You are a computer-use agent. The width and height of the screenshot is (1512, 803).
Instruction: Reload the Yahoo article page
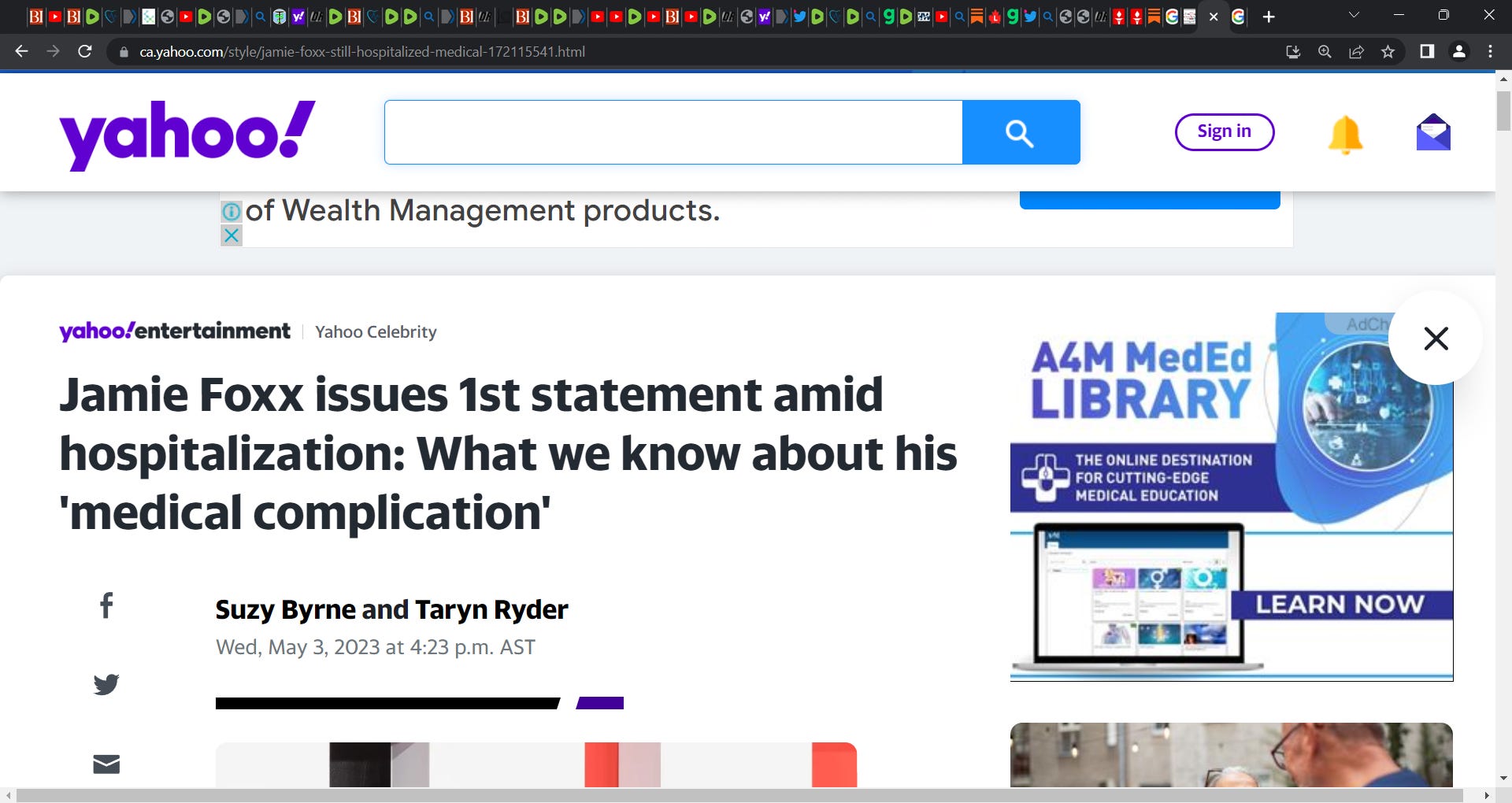point(85,51)
